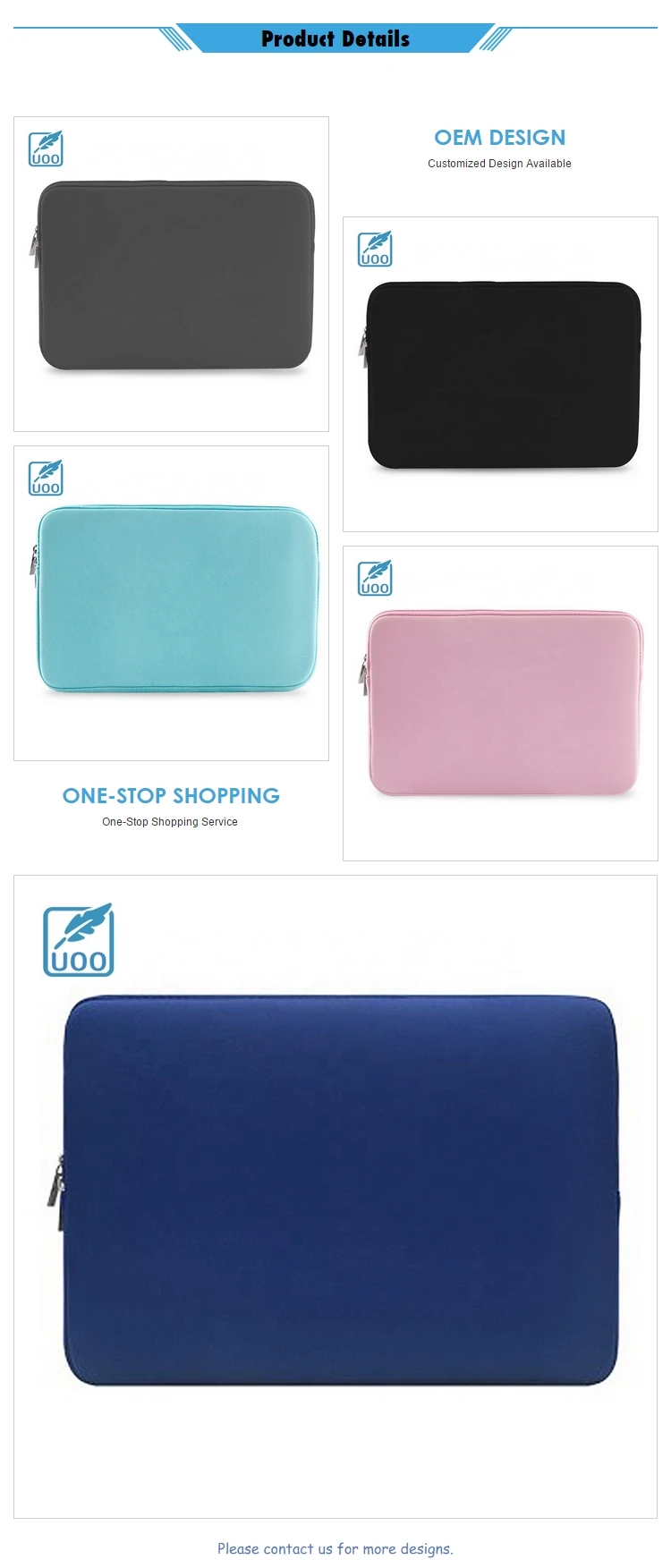This screenshot has height=1568, width=671.
Task: Click the ONE-STOP SHOPPING heading
Action: point(171,795)
